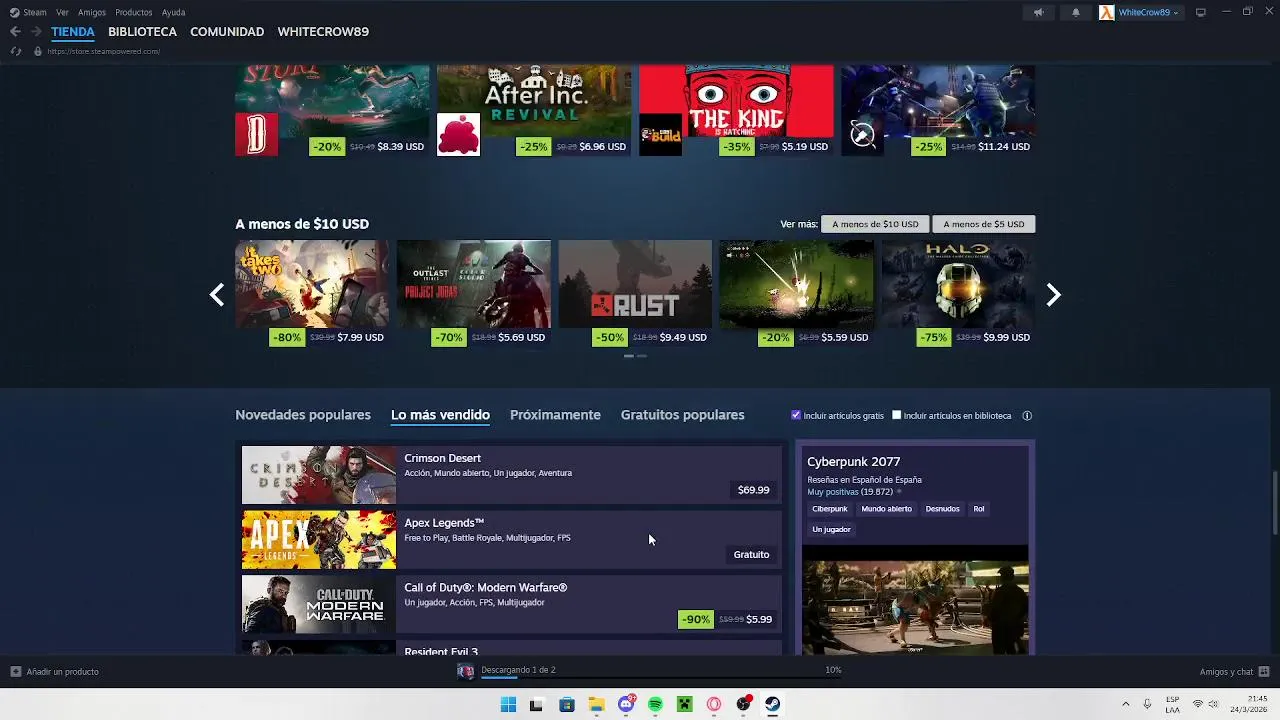Viewport: 1280px width, 720px height.
Task: Open Spotify from the taskbar
Action: (x=655, y=705)
